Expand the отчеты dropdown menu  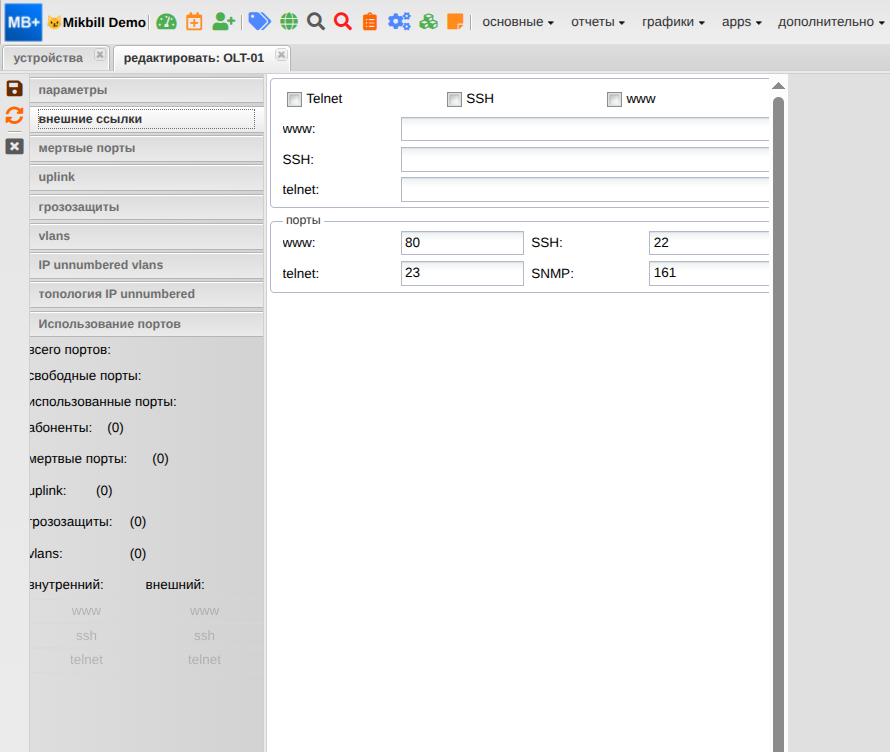point(598,21)
